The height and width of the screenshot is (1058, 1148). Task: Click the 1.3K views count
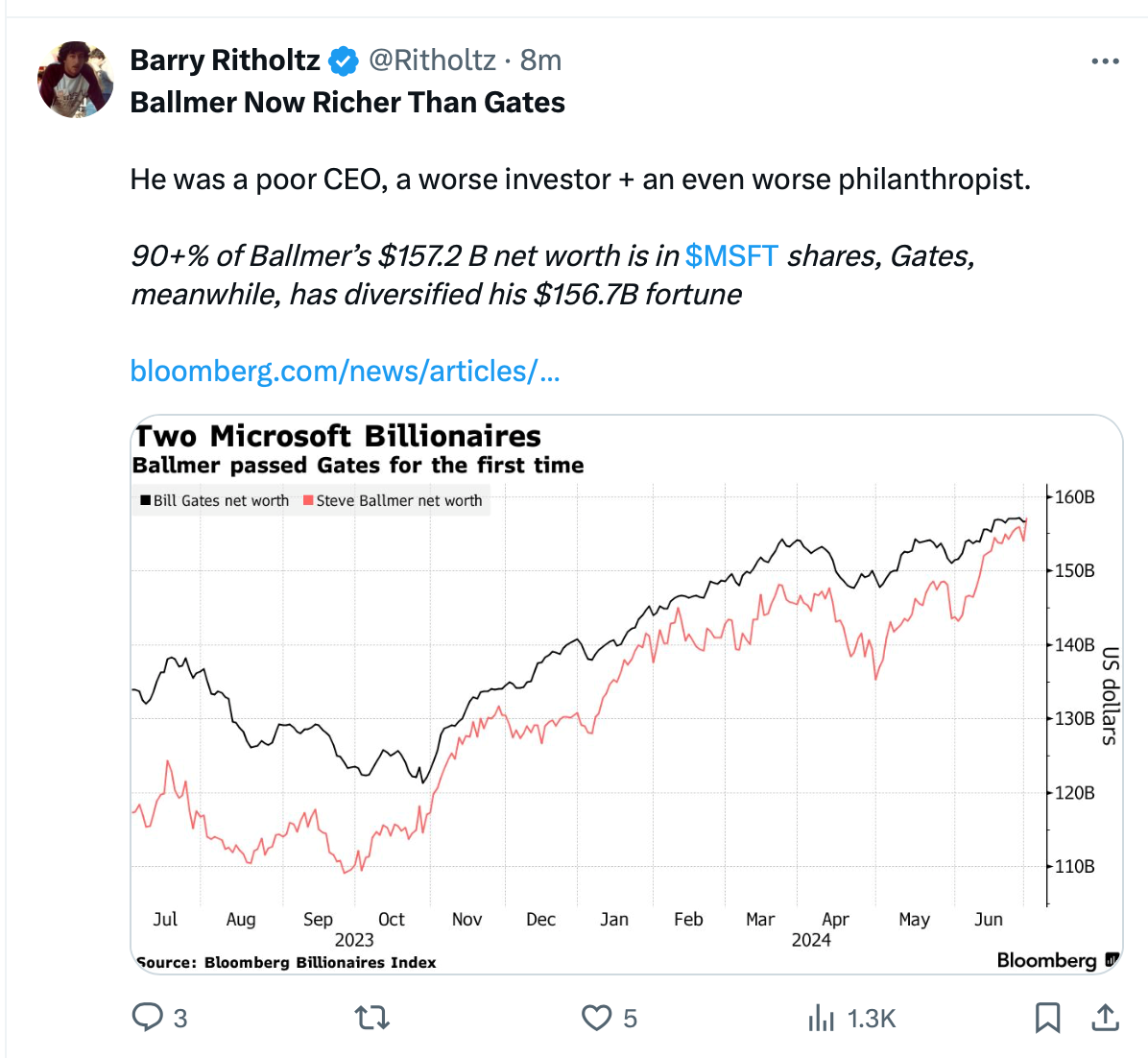point(872,1019)
